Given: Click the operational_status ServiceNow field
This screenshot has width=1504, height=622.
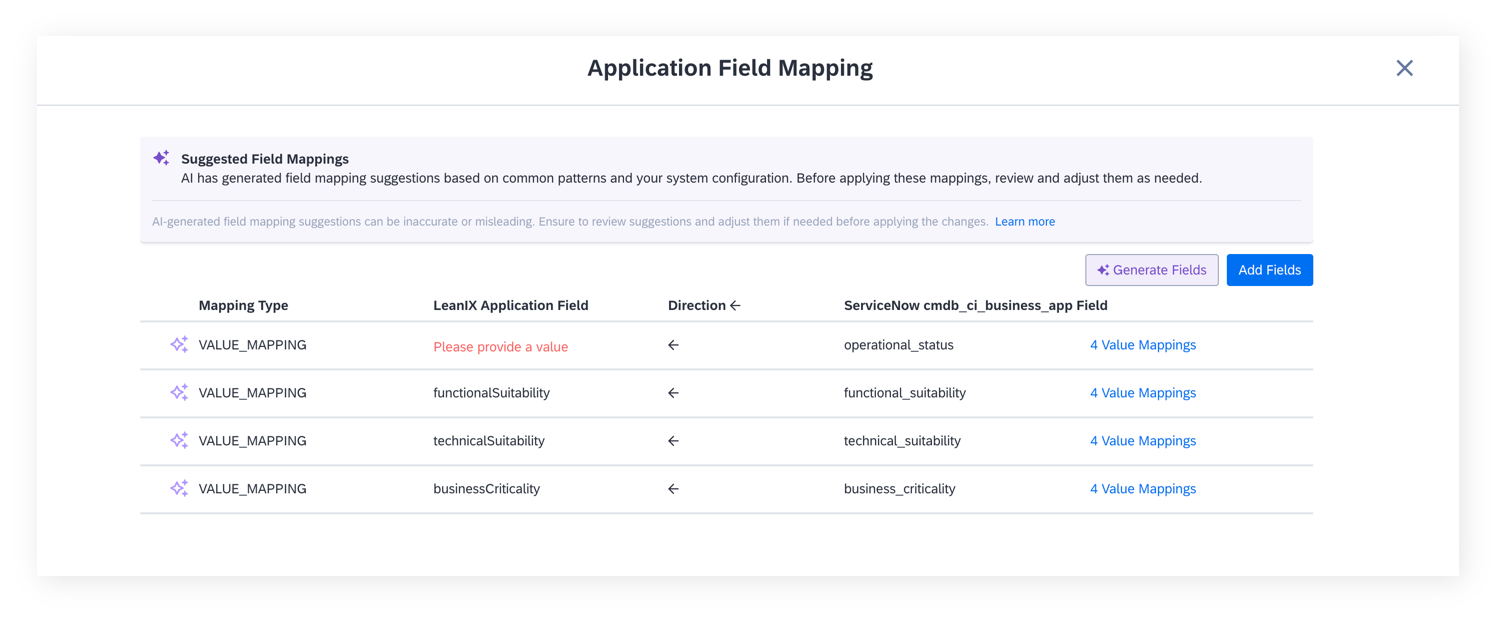Looking at the screenshot, I should tap(898, 345).
